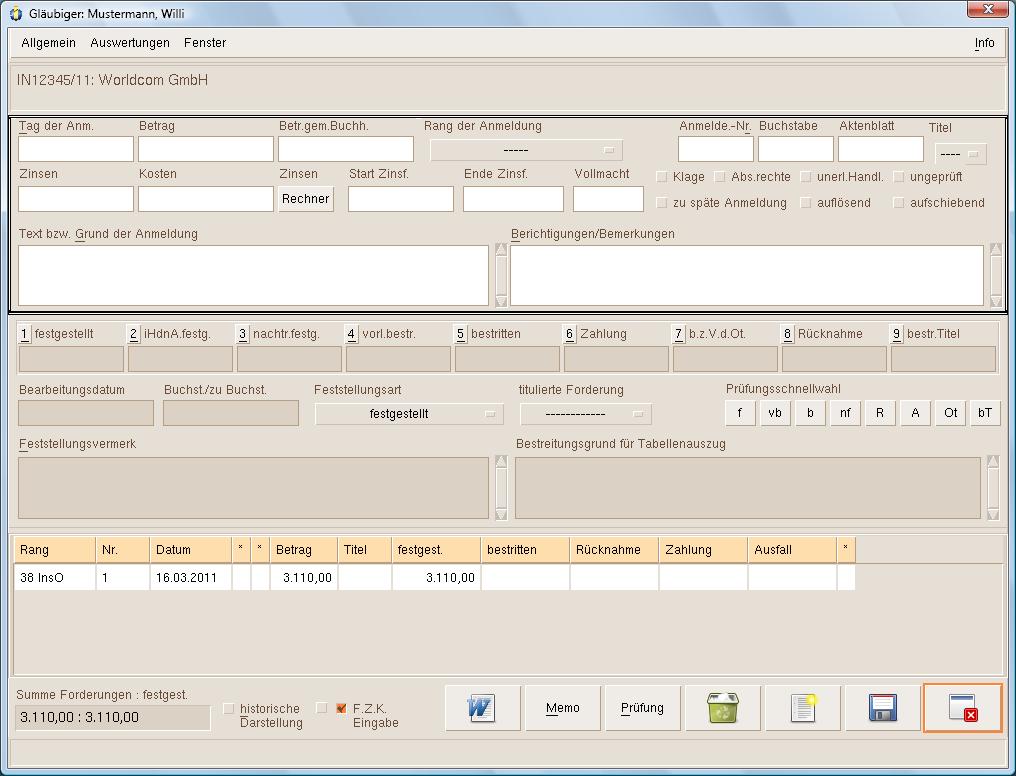Click the Memo button
1016x776 pixels.
click(x=562, y=707)
